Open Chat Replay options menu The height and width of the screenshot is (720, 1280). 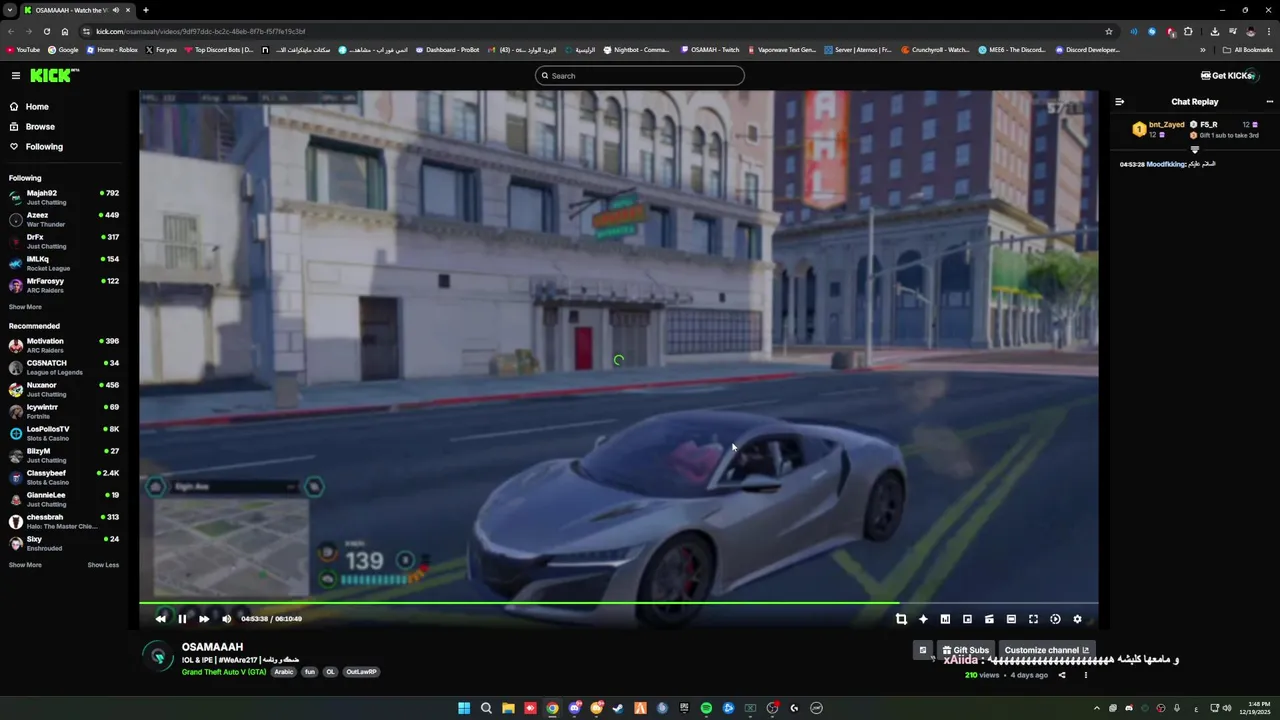point(1270,101)
